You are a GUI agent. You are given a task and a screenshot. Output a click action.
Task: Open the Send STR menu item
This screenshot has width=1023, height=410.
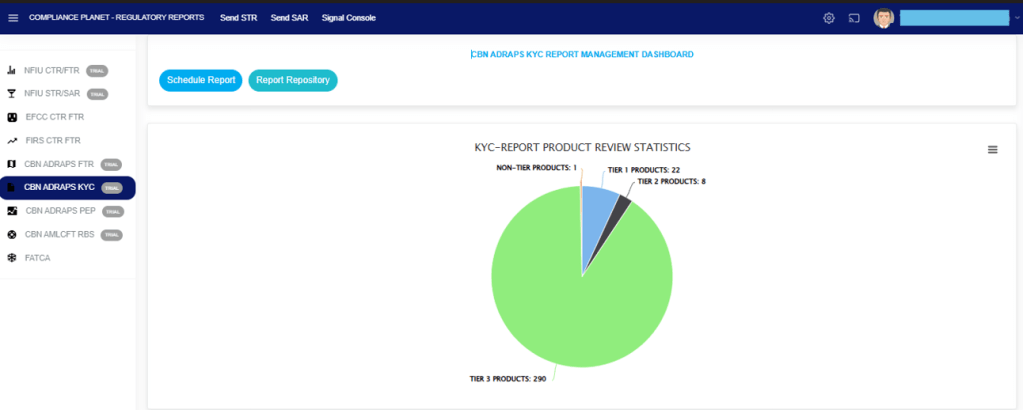tap(238, 18)
